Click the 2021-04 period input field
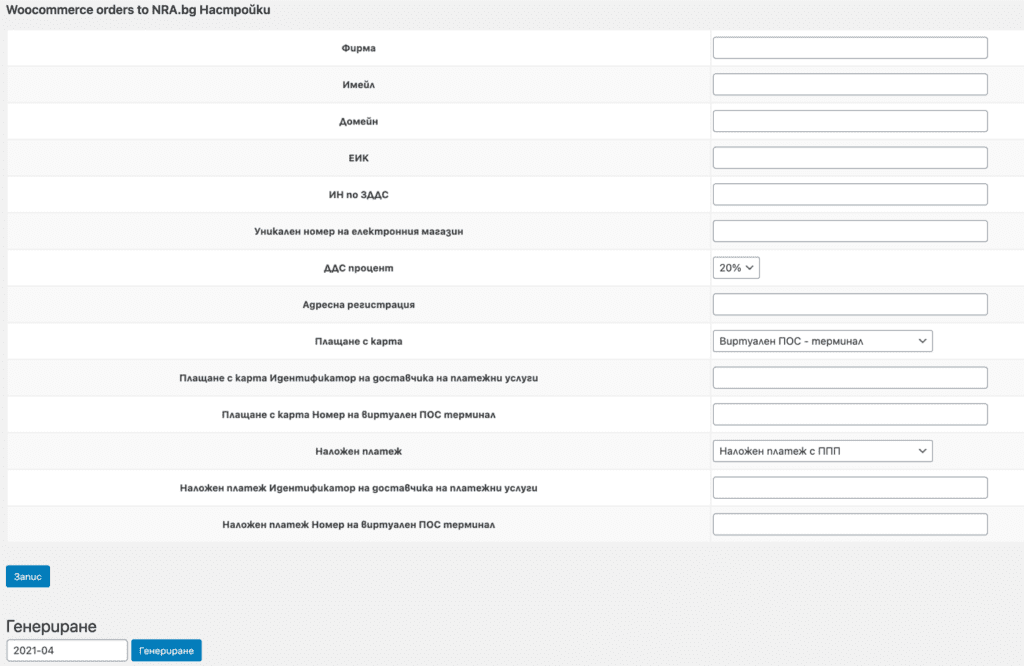Image resolution: width=1024 pixels, height=666 pixels. pyautogui.click(x=67, y=649)
